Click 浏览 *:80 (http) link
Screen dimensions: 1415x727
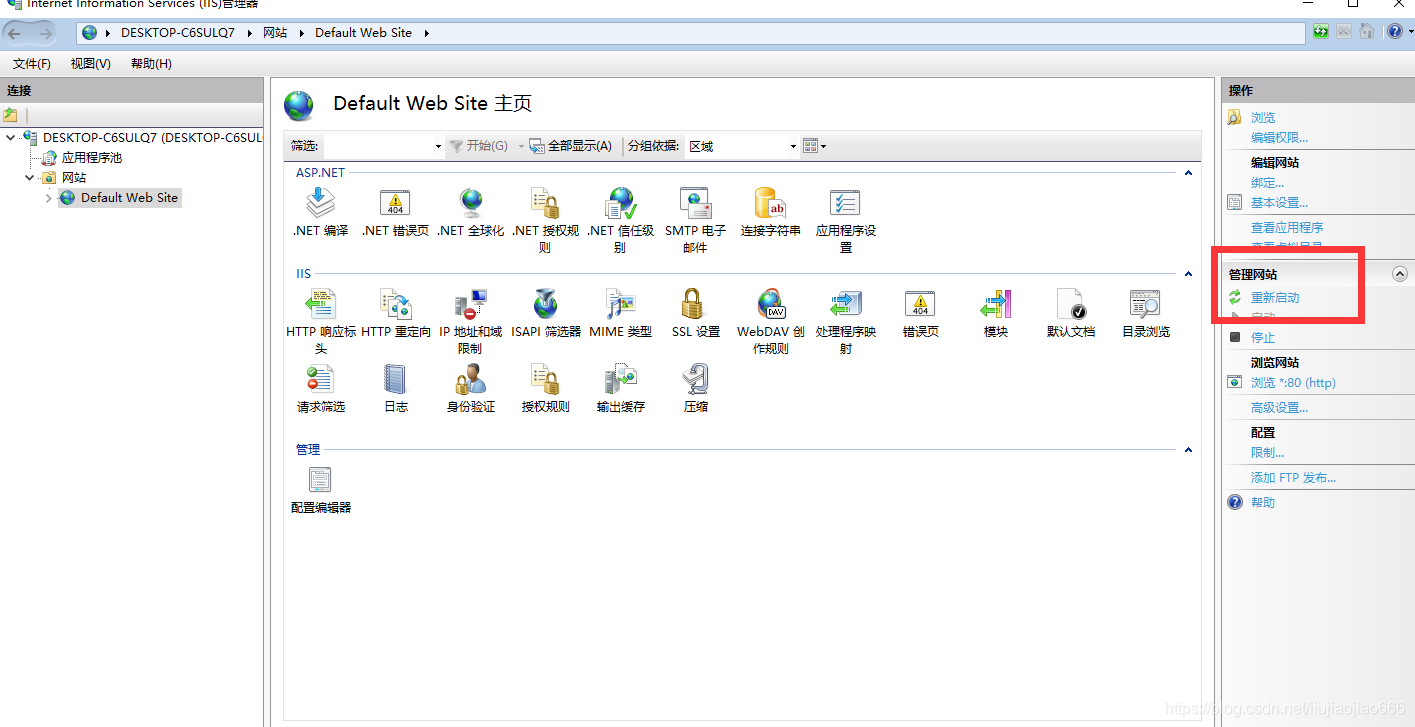(1293, 383)
